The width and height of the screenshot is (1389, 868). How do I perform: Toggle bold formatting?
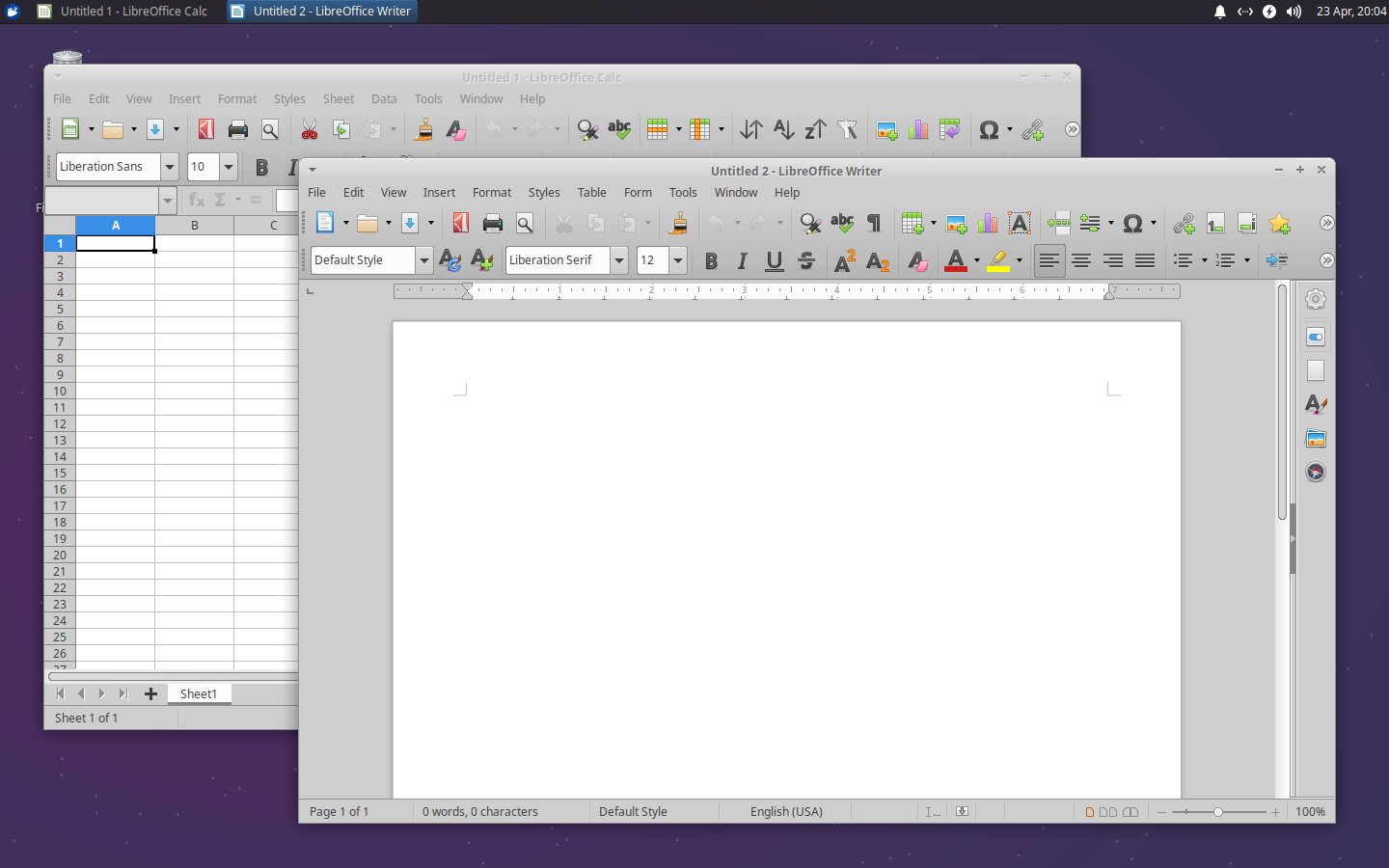click(711, 260)
